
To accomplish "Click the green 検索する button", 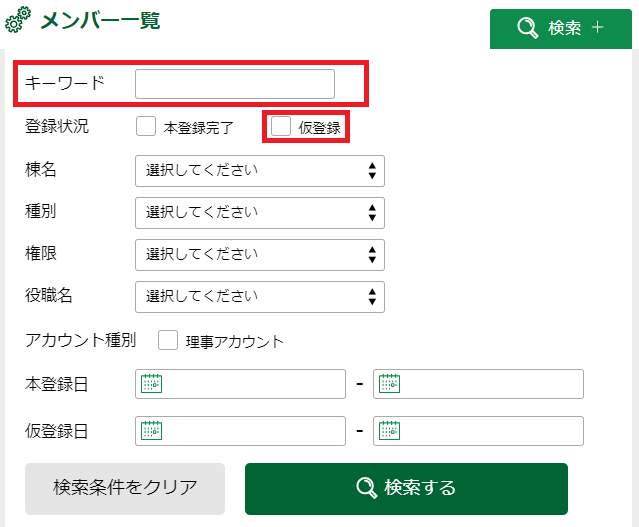I will coord(406,488).
